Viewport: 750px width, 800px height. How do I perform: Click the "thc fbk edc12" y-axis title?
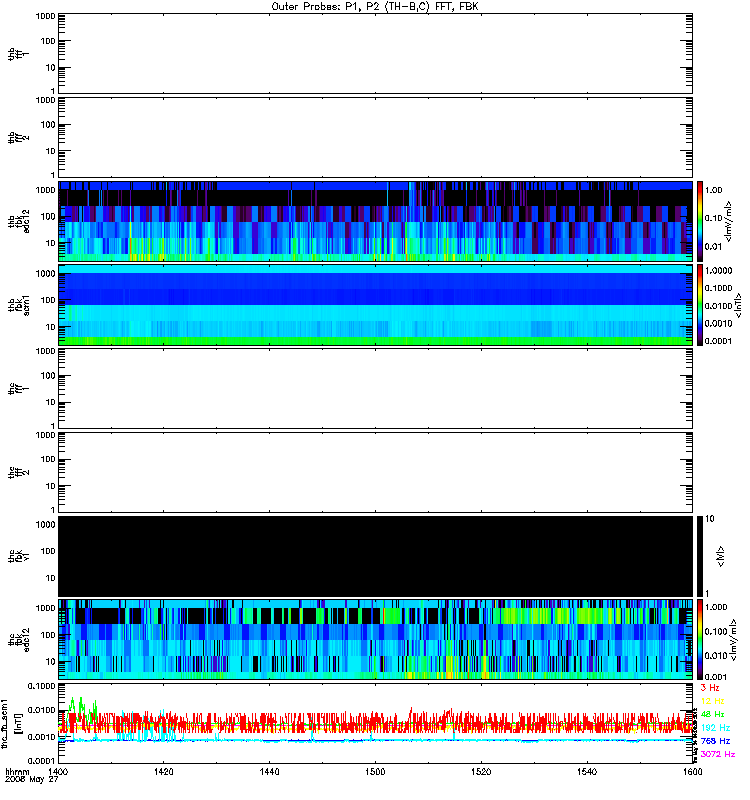coord(19,640)
